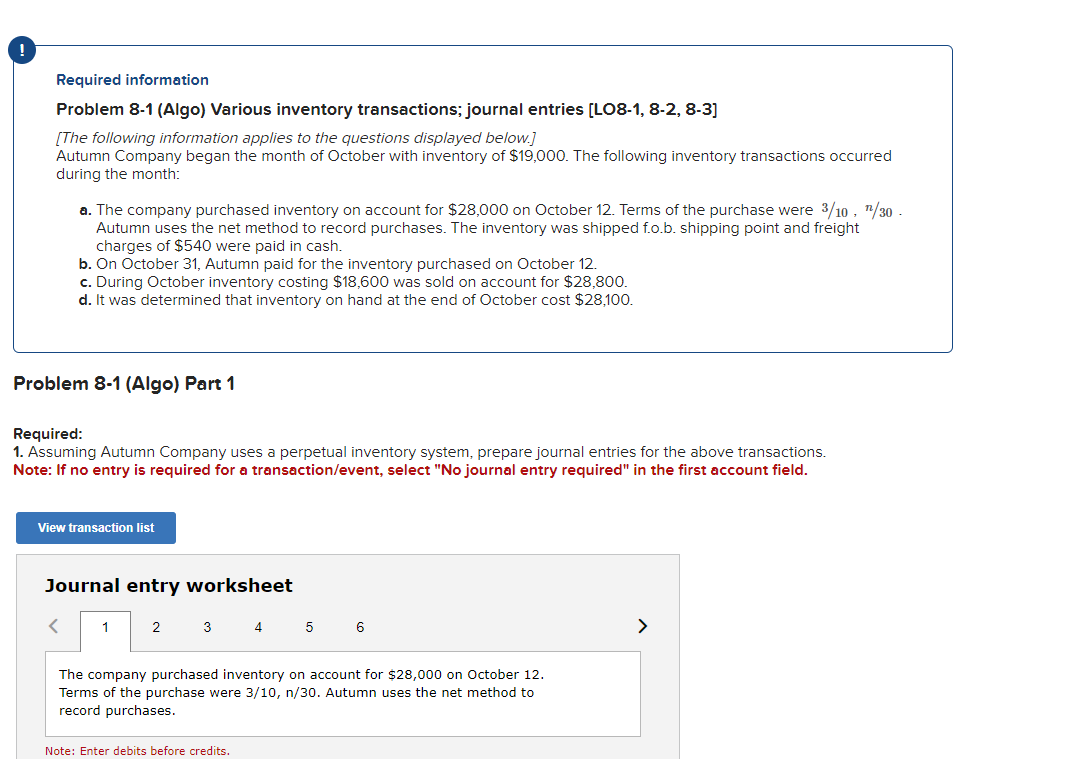Switch to journal entry tab 2
This screenshot has width=1084, height=759.
click(x=156, y=626)
